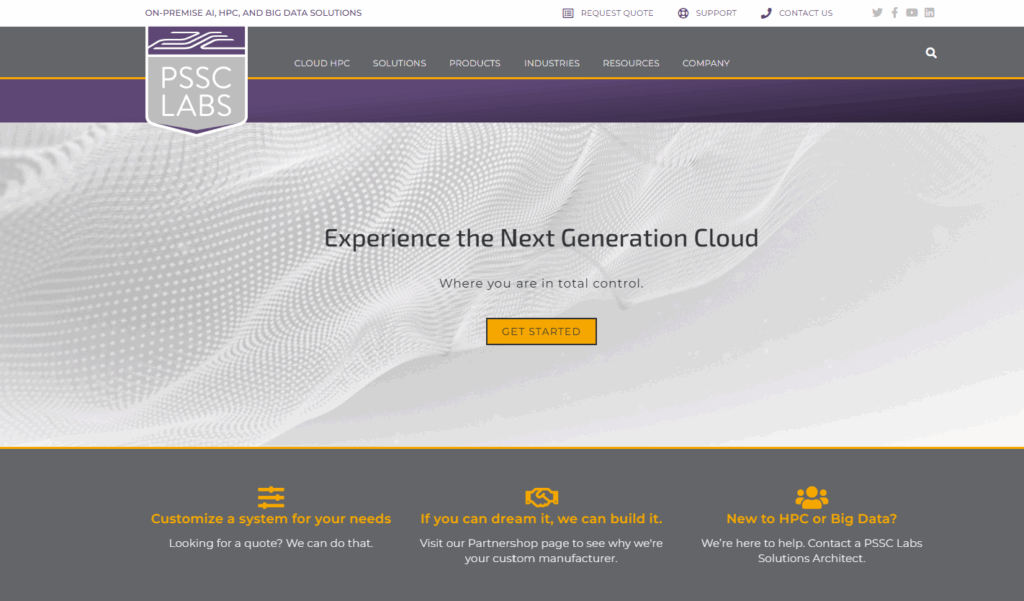
Task: Open the YouTube social icon
Action: point(911,13)
